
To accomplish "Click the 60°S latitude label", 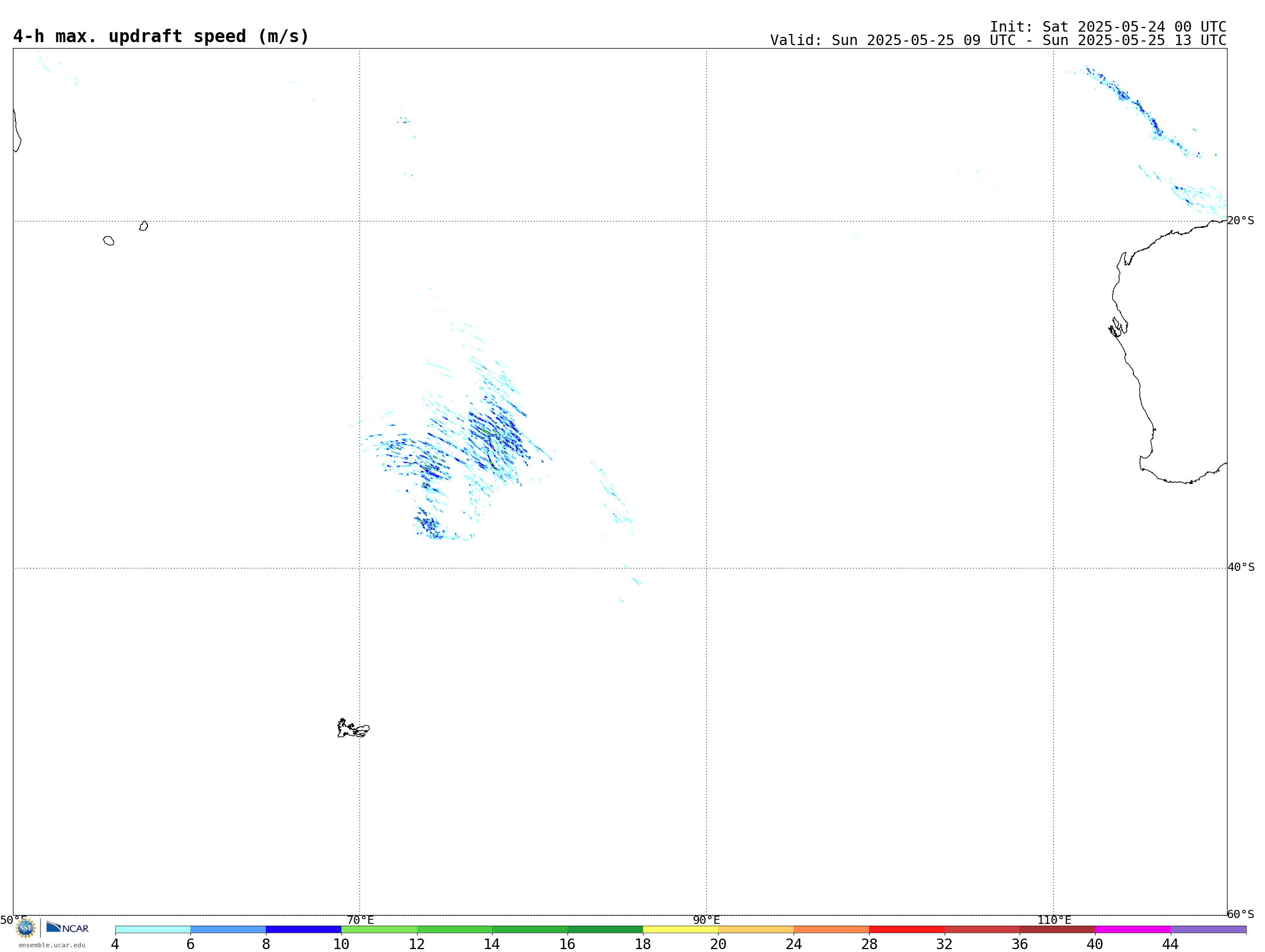I will click(1240, 914).
